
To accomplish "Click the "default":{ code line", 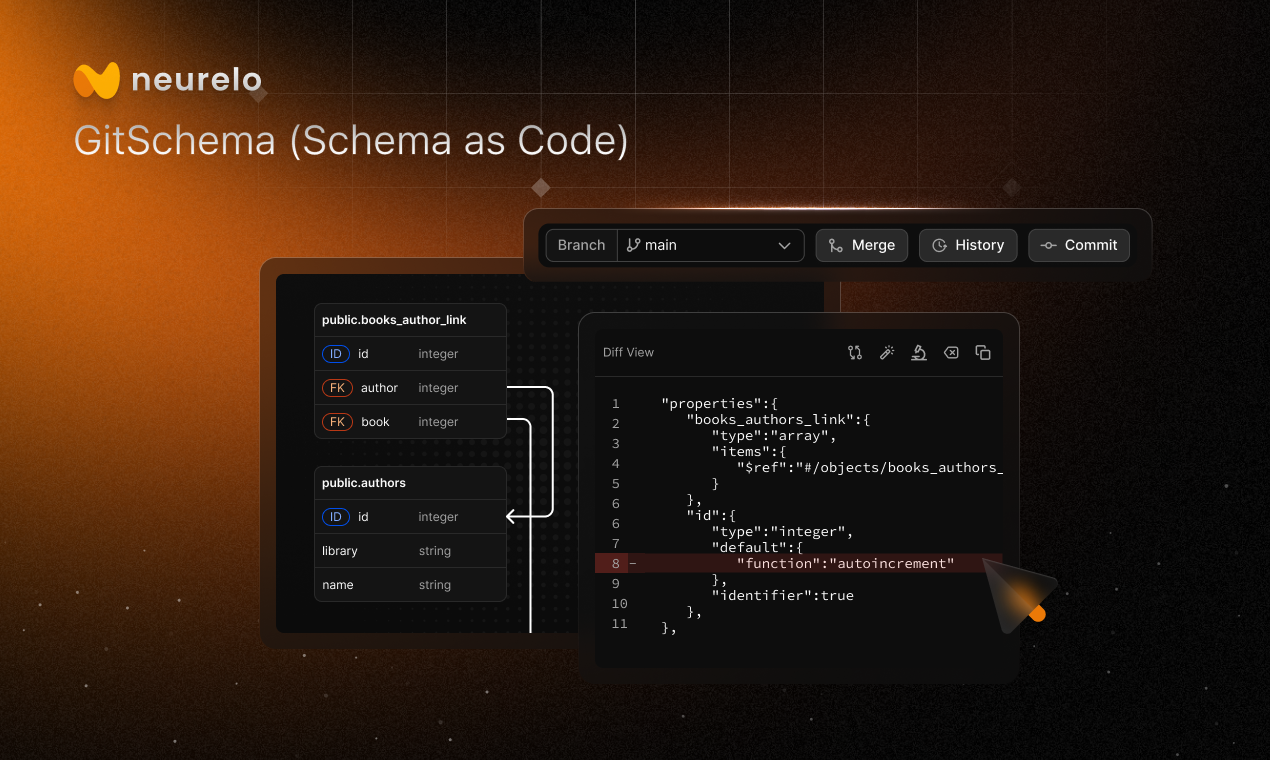I will [757, 548].
